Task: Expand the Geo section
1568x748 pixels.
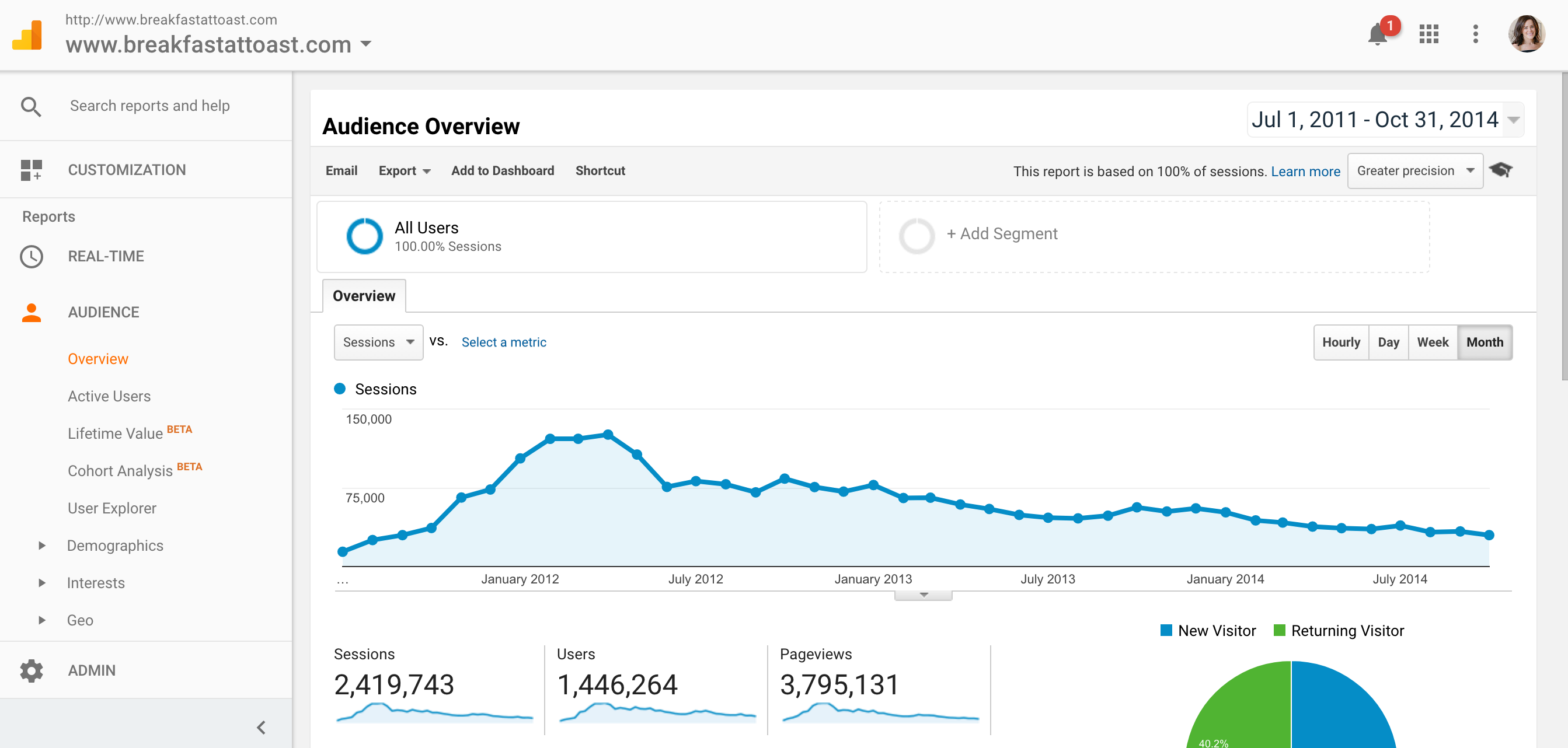Action: point(42,620)
